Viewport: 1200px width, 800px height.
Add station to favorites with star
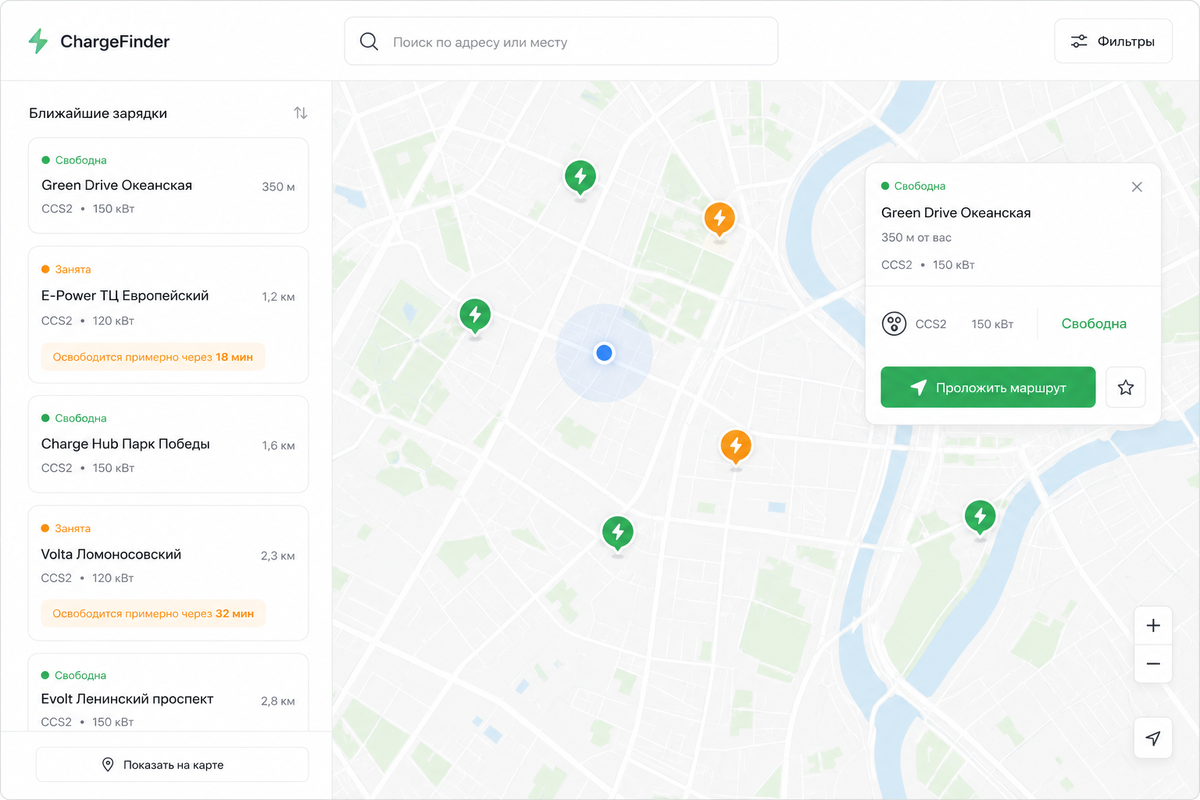point(1126,388)
